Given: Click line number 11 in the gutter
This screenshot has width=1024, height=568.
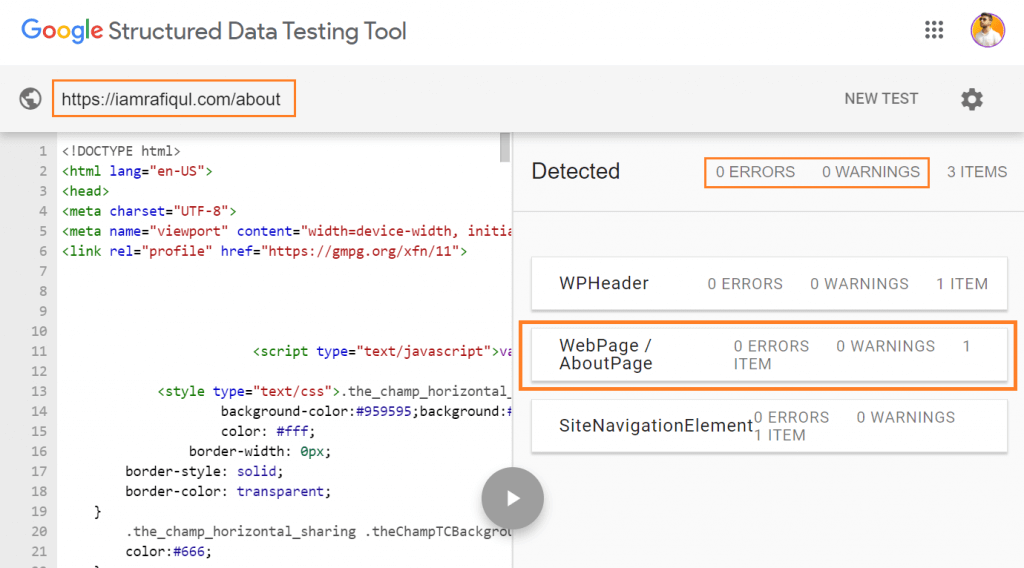Looking at the screenshot, I should (39, 351).
